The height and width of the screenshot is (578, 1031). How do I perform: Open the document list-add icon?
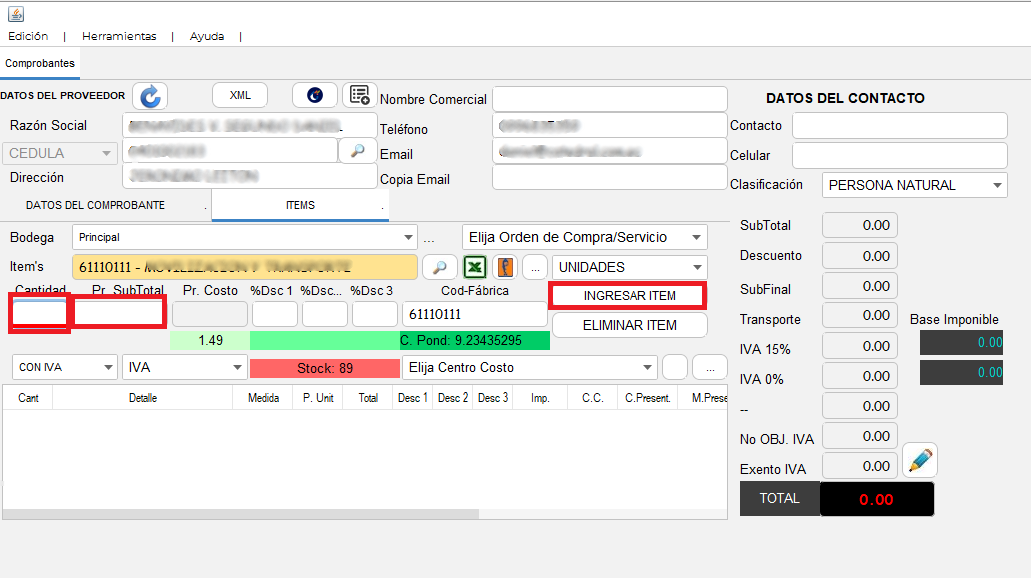360,95
